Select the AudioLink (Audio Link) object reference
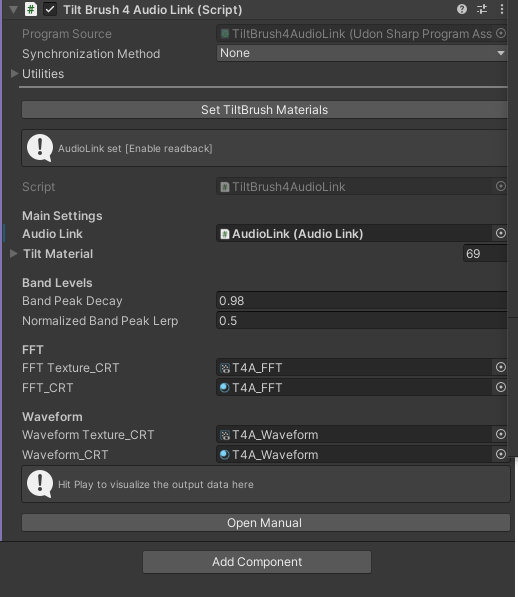518x597 pixels. point(355,233)
